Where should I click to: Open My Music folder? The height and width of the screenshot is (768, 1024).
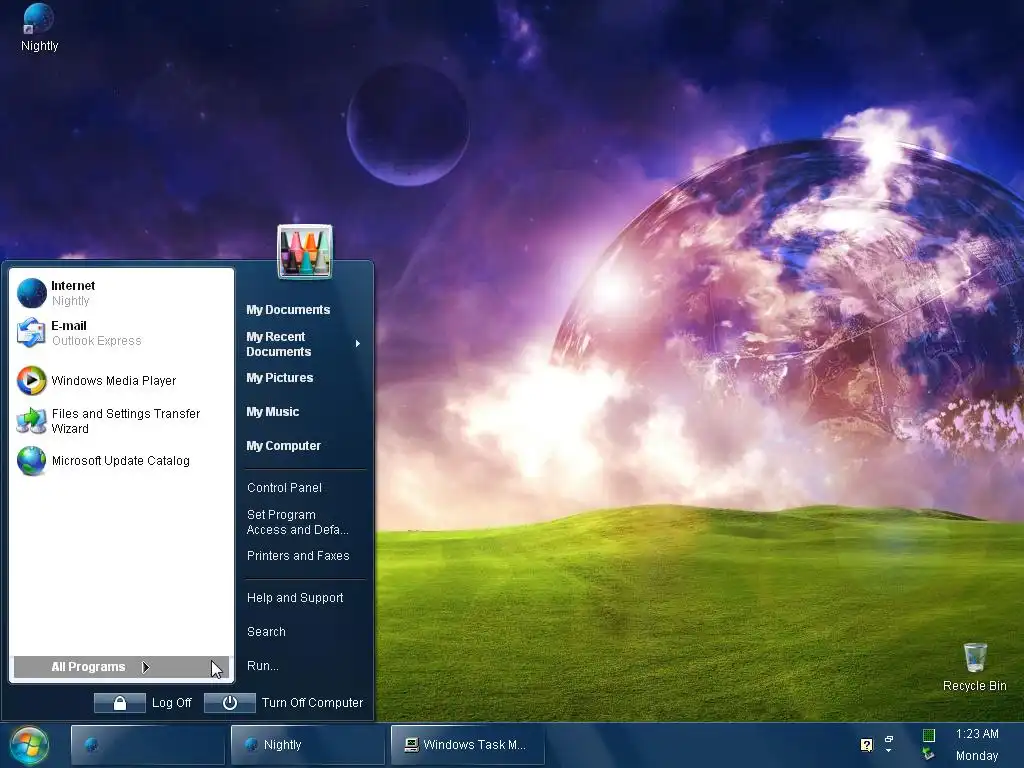pyautogui.click(x=272, y=411)
